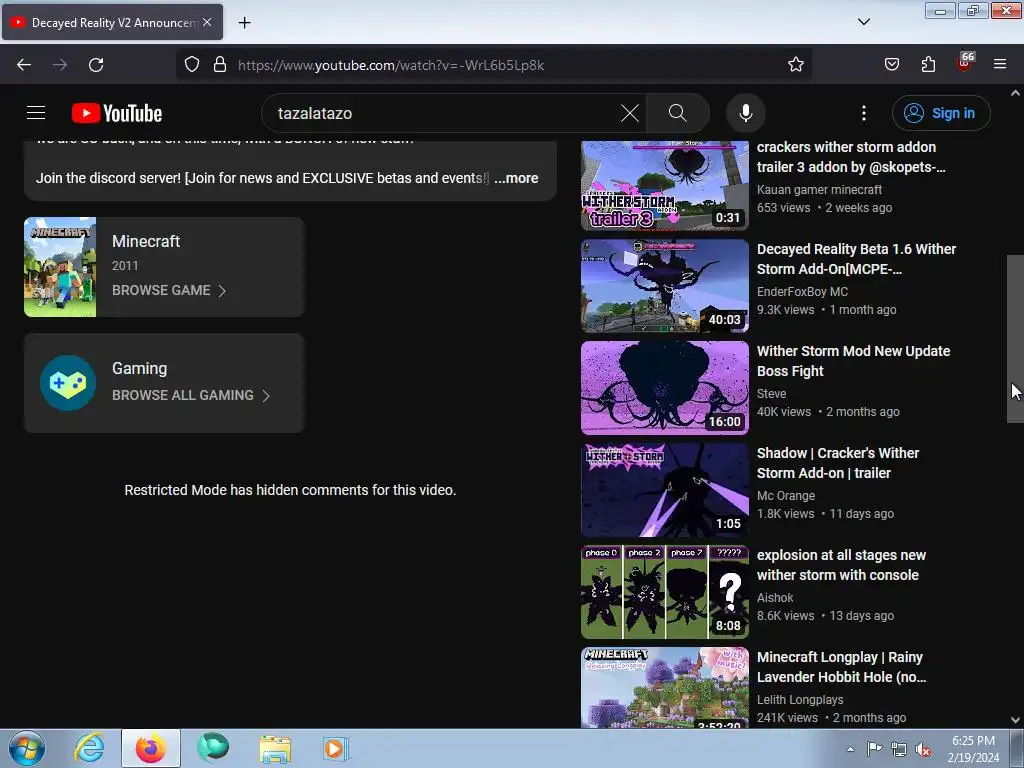Save page to Pocket
Screen dimensions: 1024x768
[x=891, y=65]
